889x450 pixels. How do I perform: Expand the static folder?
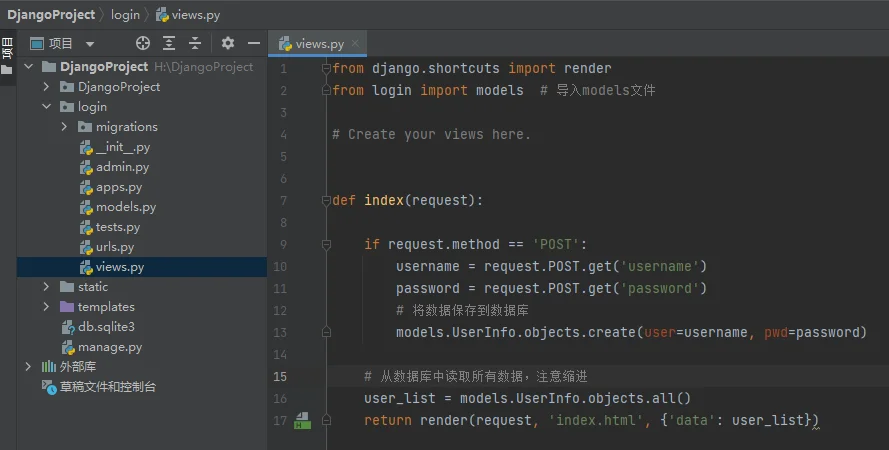pos(46,287)
